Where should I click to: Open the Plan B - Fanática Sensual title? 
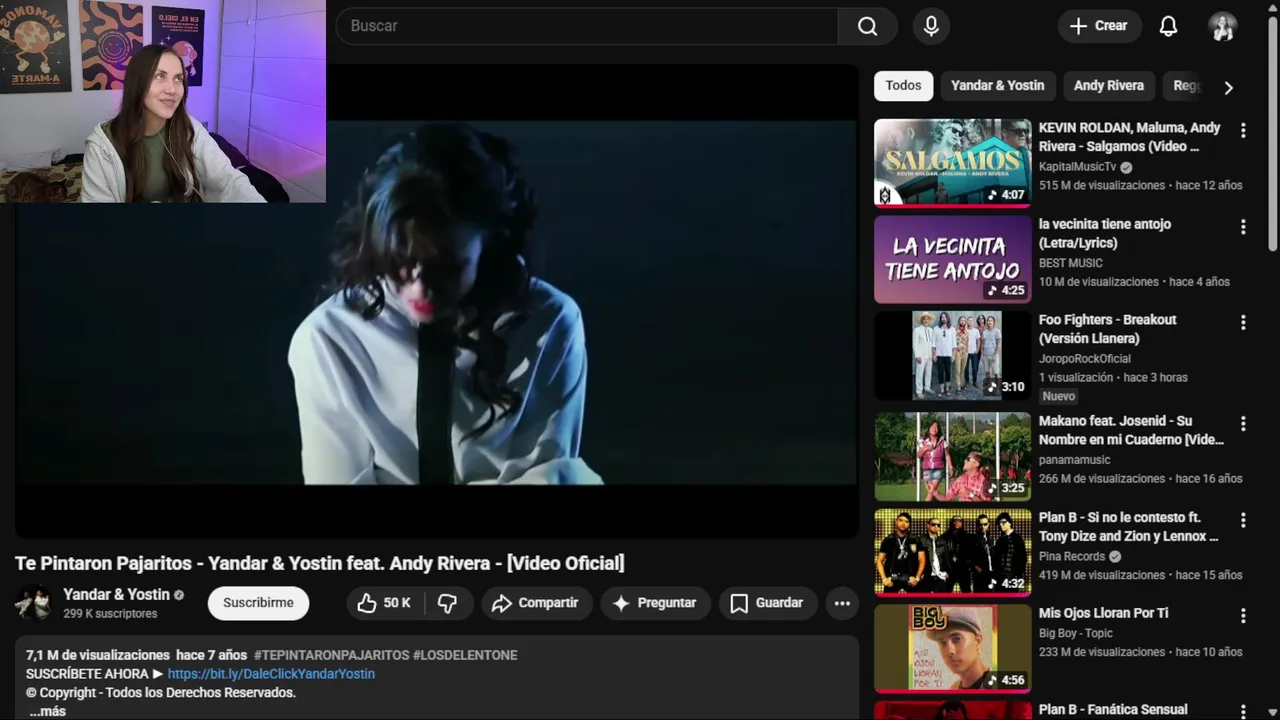(1113, 710)
